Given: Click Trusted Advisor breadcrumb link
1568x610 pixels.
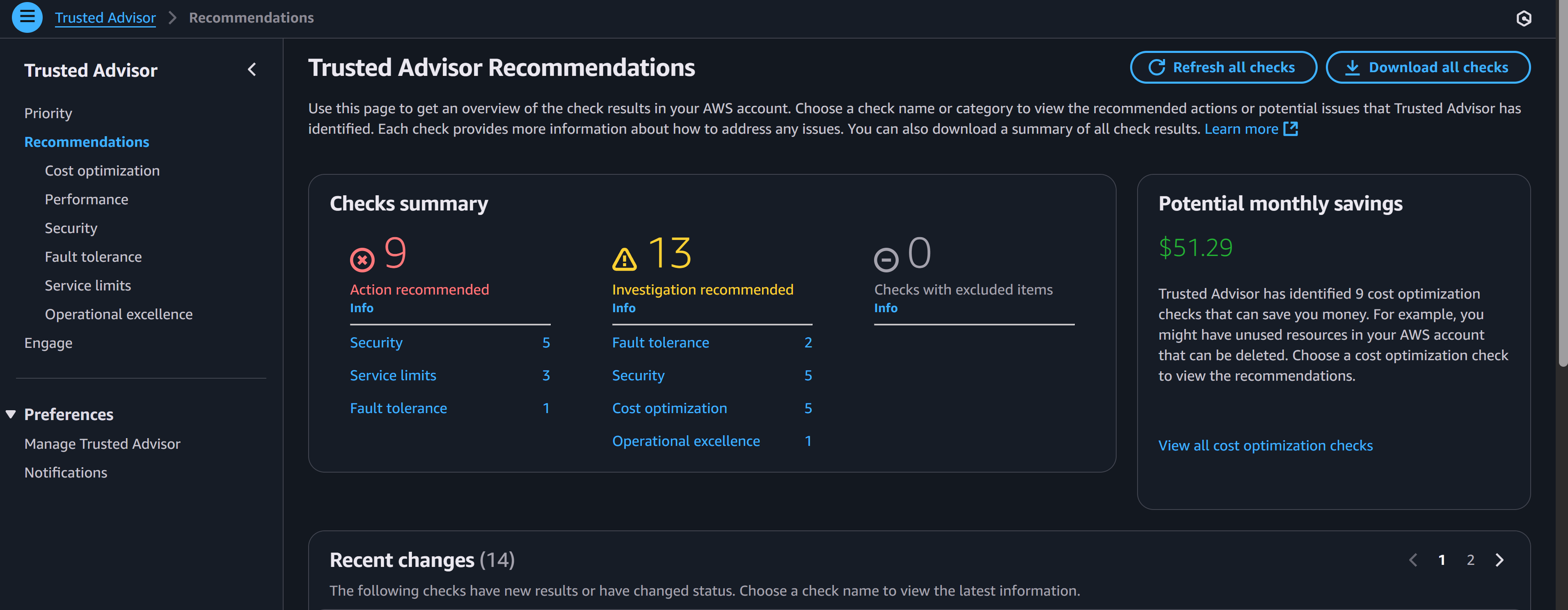Looking at the screenshot, I should pyautogui.click(x=105, y=18).
